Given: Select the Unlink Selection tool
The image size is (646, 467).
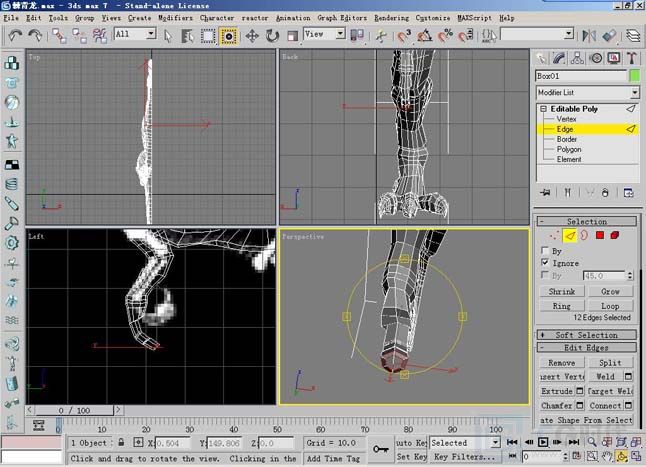Looking at the screenshot, I should 79,36.
